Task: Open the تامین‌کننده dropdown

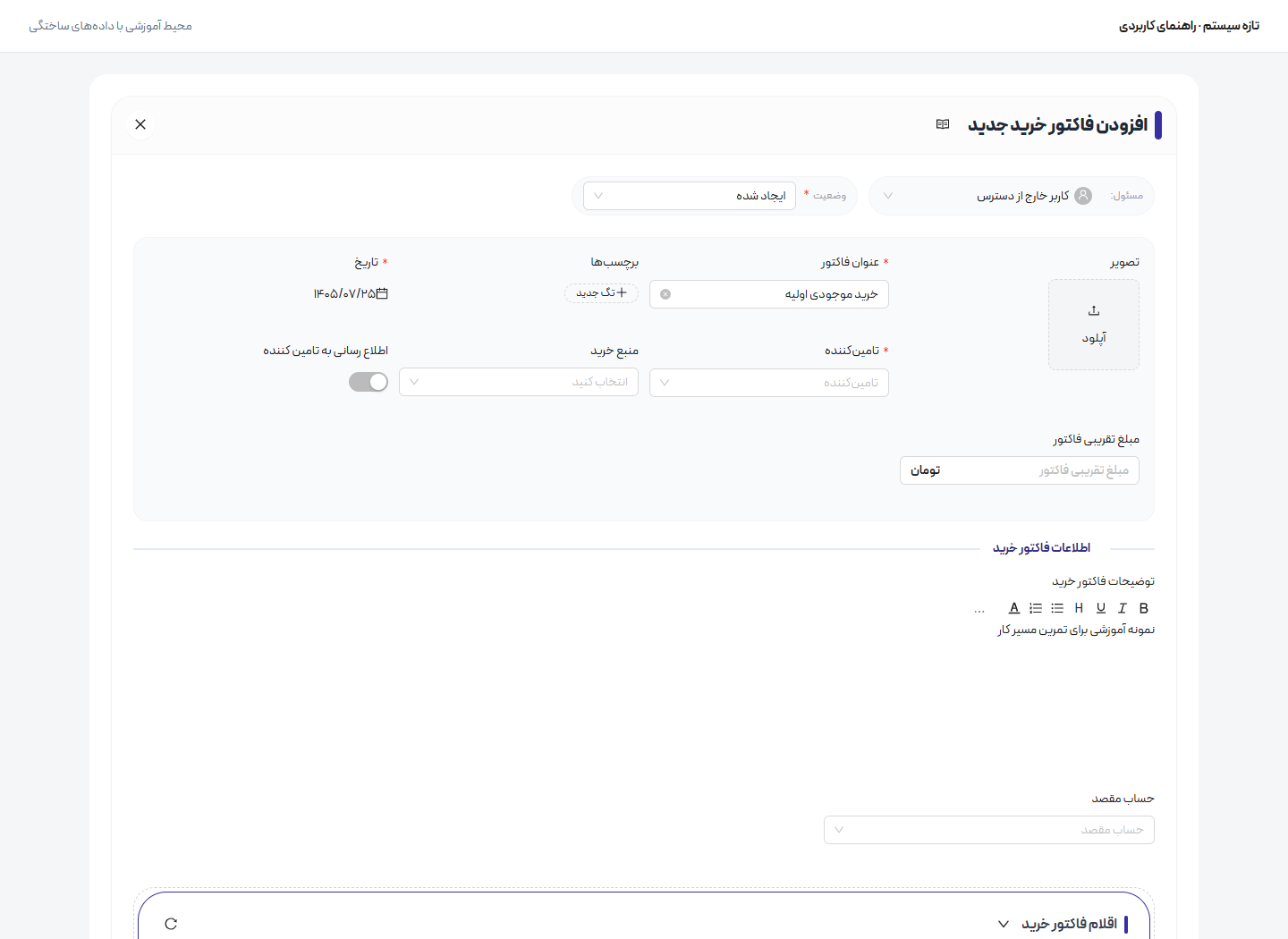Action: pyautogui.click(x=769, y=383)
